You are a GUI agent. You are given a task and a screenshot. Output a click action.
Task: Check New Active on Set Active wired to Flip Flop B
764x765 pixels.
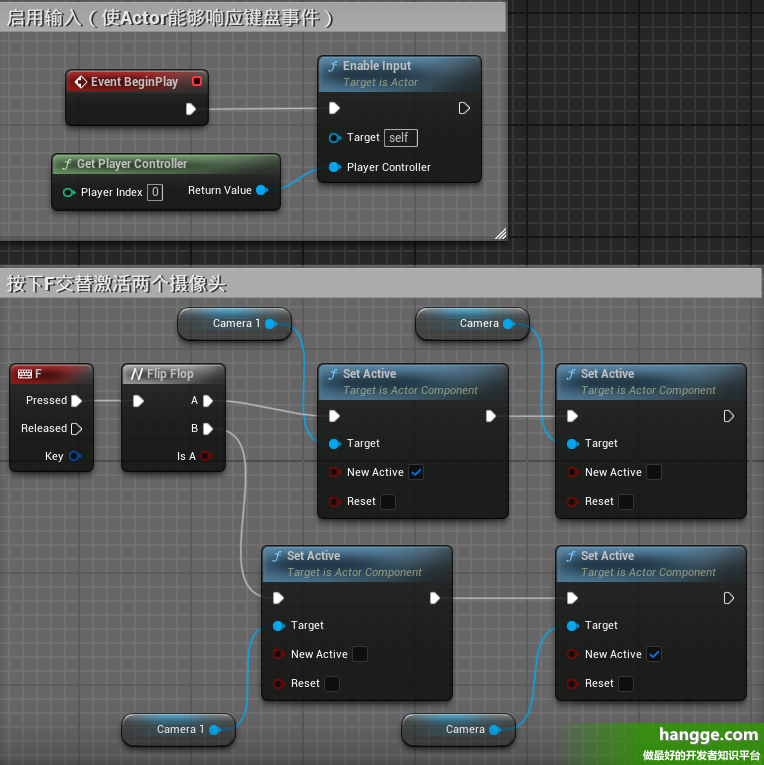pos(360,654)
